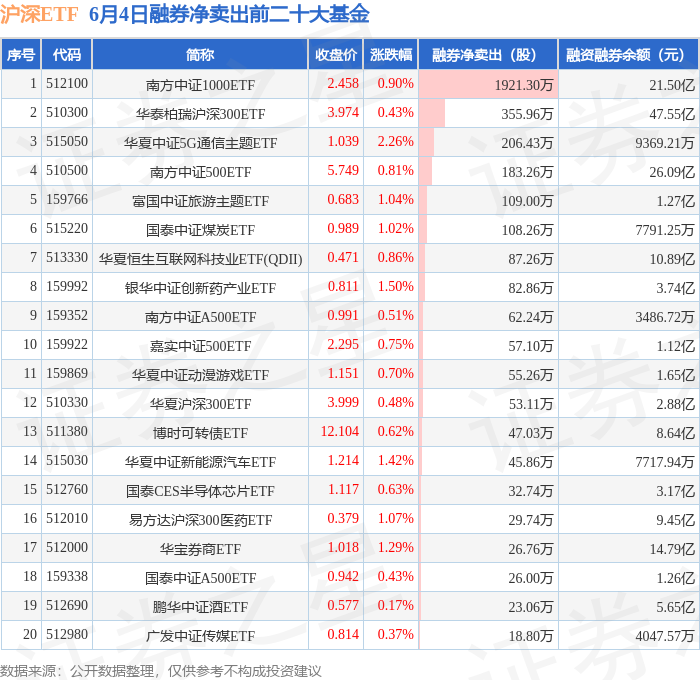
Task: Click closing price 3.974
Action: click(x=343, y=112)
